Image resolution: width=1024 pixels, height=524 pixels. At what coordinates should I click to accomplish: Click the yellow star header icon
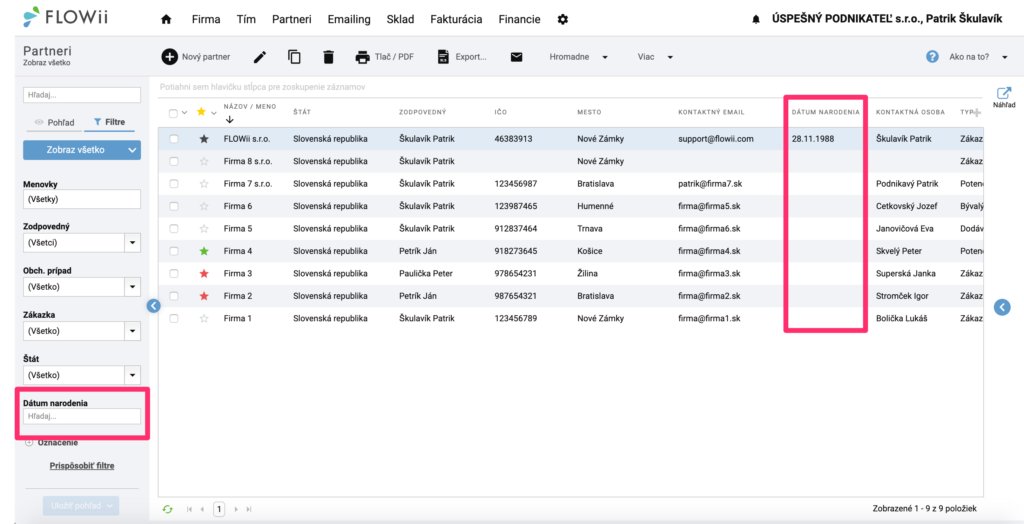(201, 112)
